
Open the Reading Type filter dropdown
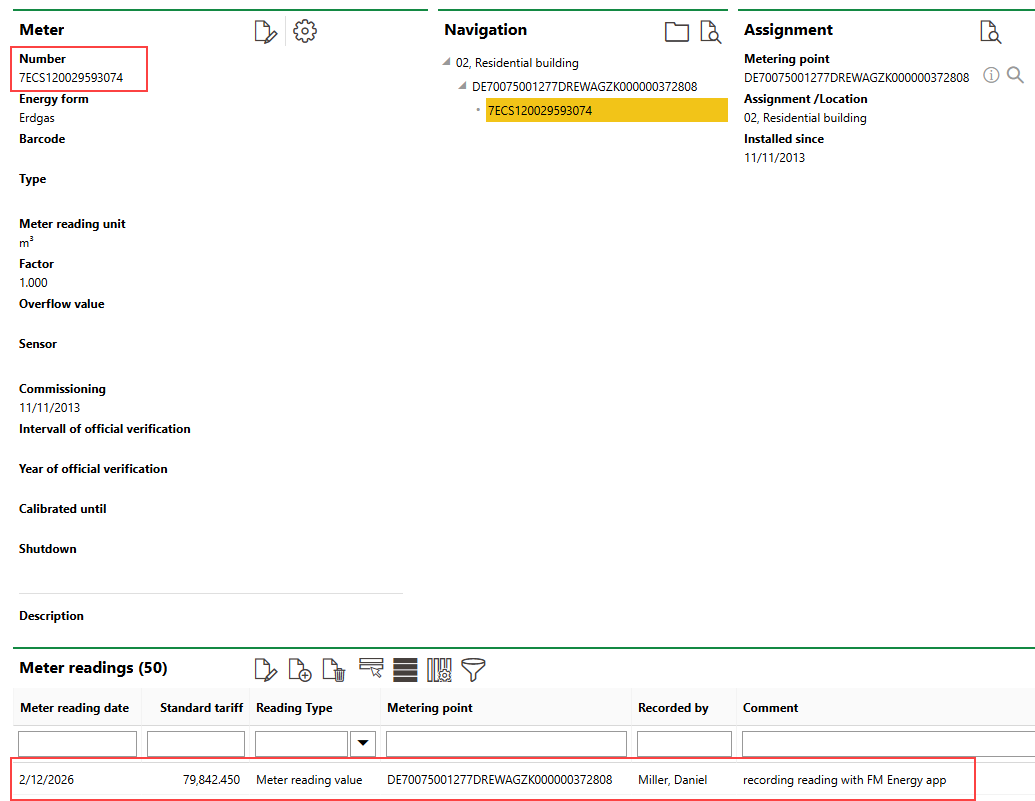coord(363,743)
